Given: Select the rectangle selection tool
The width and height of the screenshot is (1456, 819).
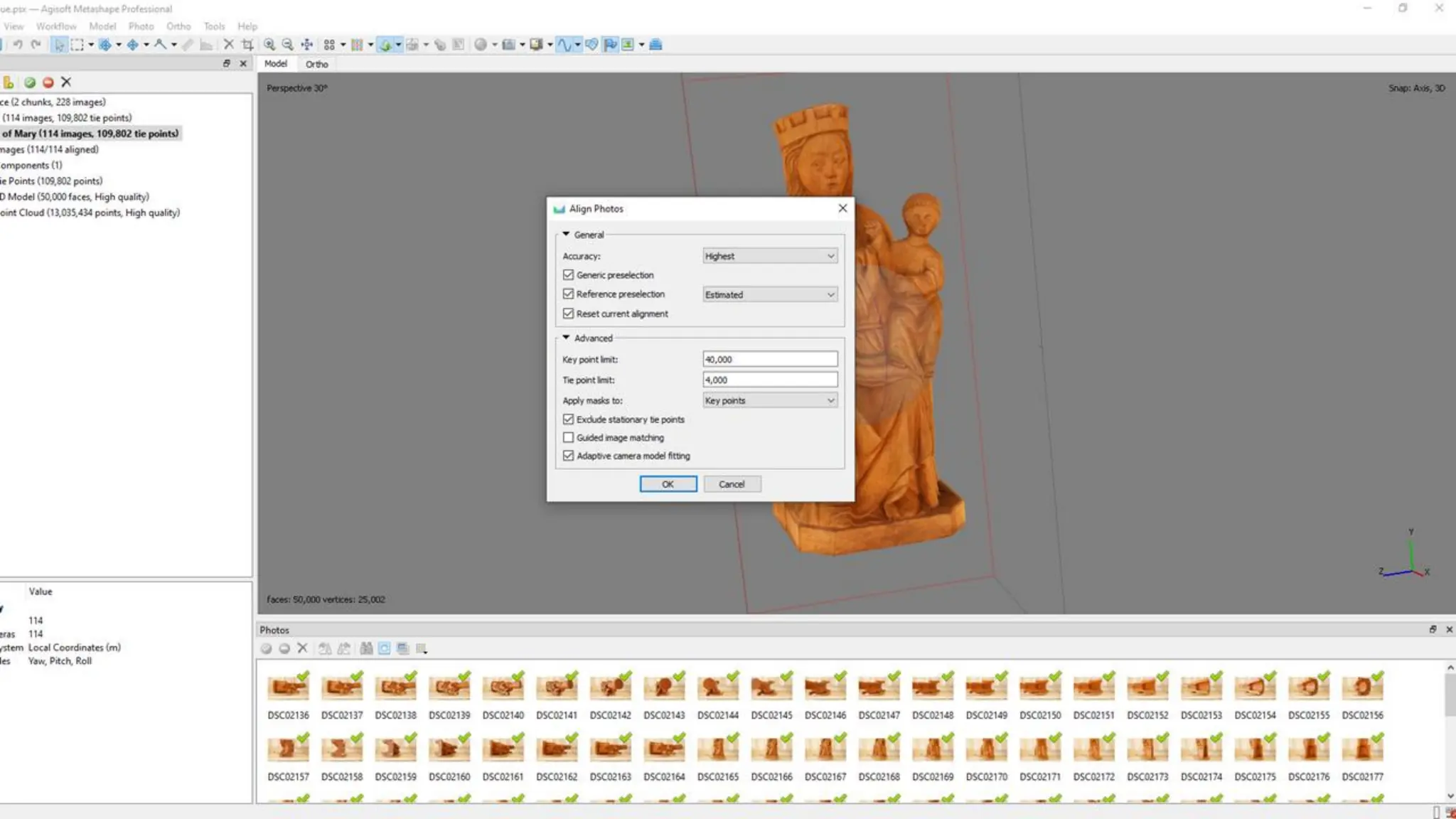Looking at the screenshot, I should coord(77,45).
